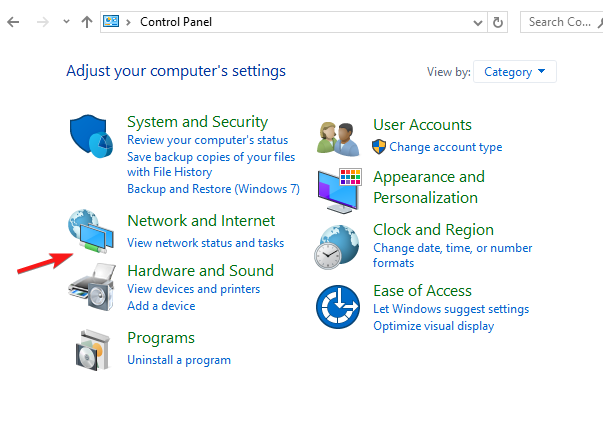Click the Appearance and Personalization monitor icon
Screen dimensions: 603x425
[x=339, y=191]
